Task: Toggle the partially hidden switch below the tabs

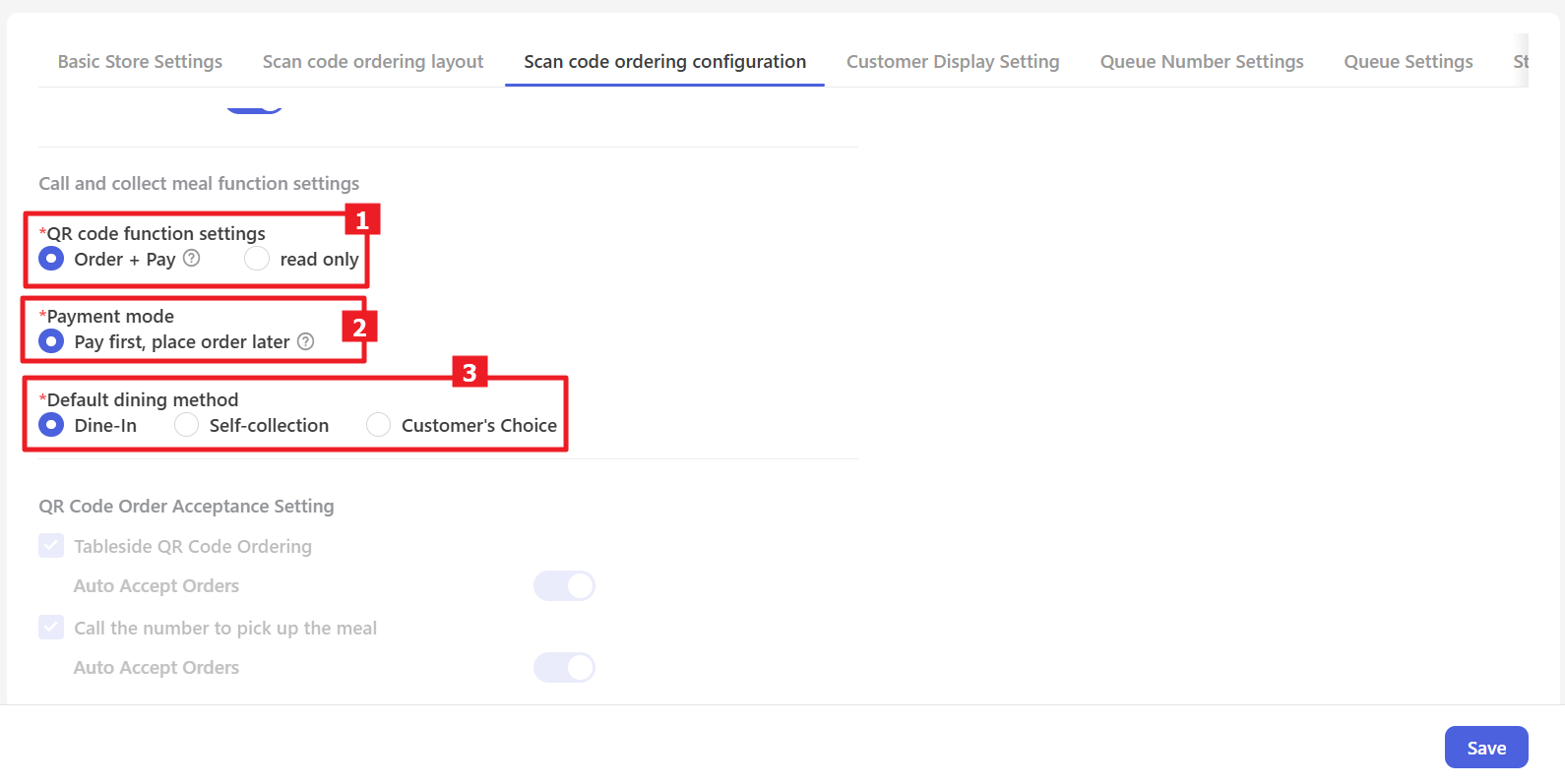Action: tap(255, 106)
